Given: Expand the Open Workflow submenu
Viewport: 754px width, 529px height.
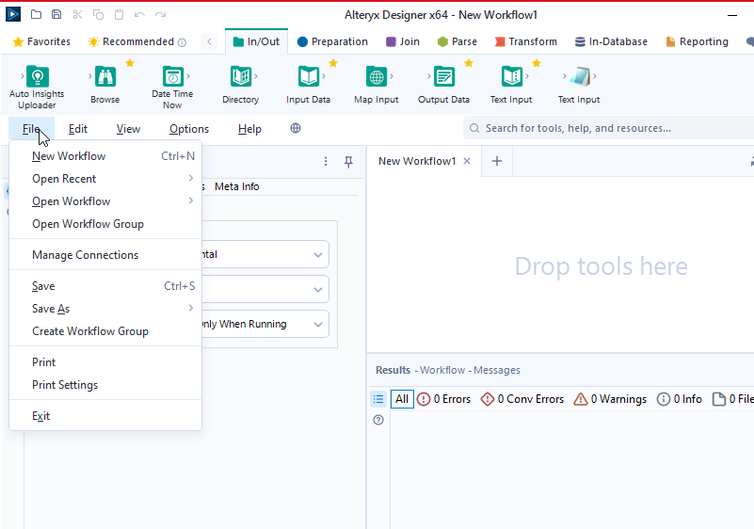Looking at the screenshot, I should pyautogui.click(x=105, y=202).
